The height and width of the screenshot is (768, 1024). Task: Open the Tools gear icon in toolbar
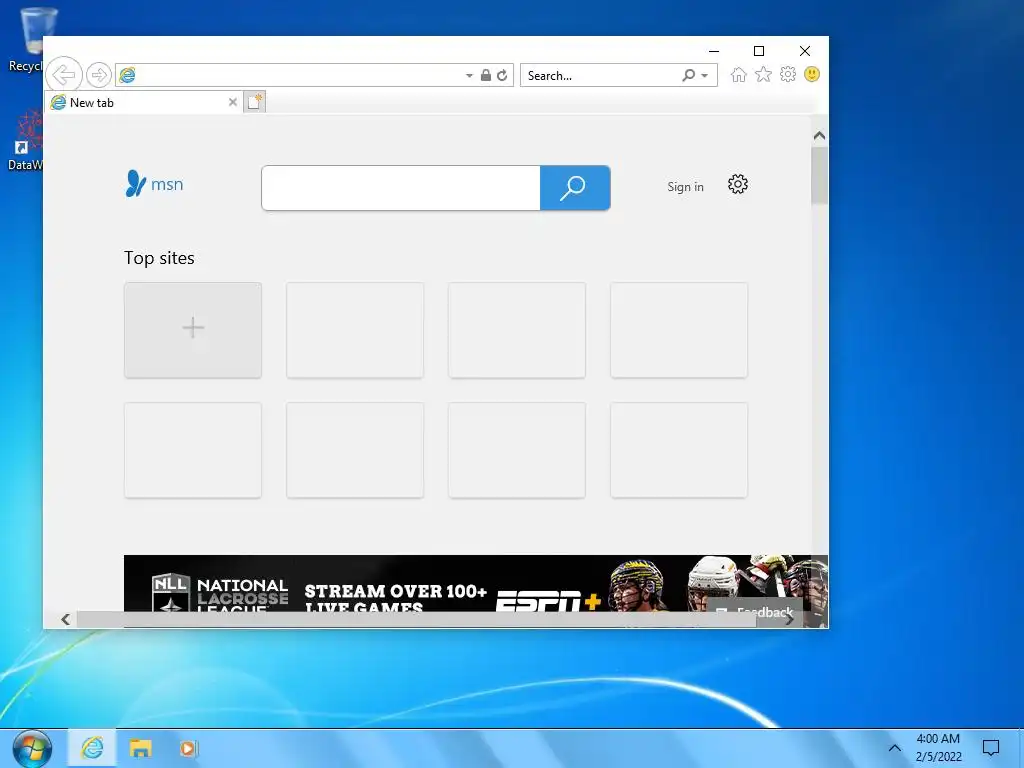[788, 74]
